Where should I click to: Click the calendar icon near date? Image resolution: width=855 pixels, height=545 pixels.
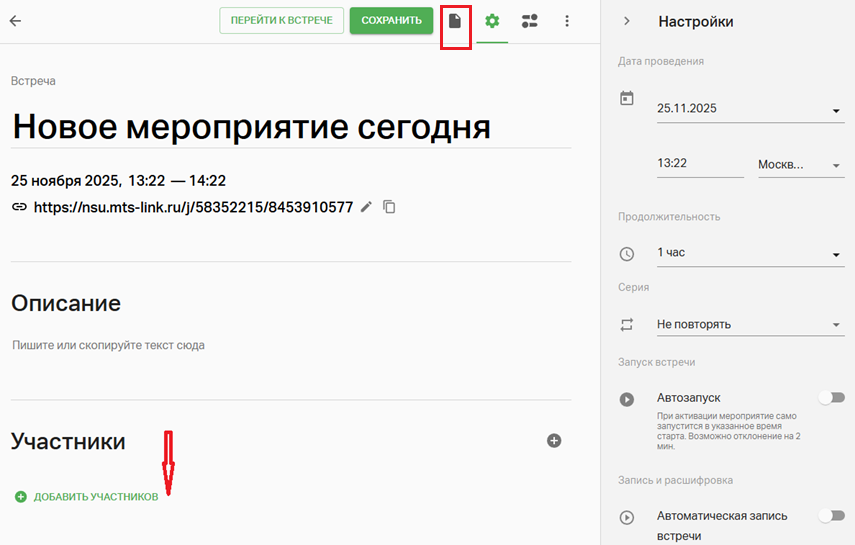627,98
